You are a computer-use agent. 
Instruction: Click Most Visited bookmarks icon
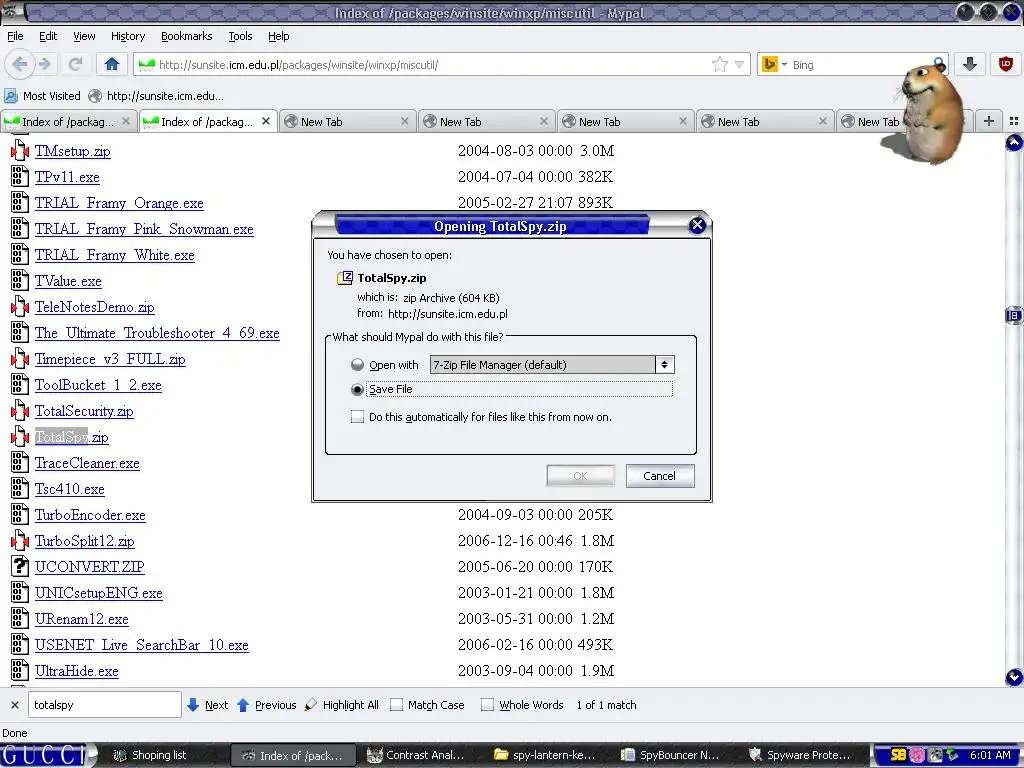tap(11, 96)
